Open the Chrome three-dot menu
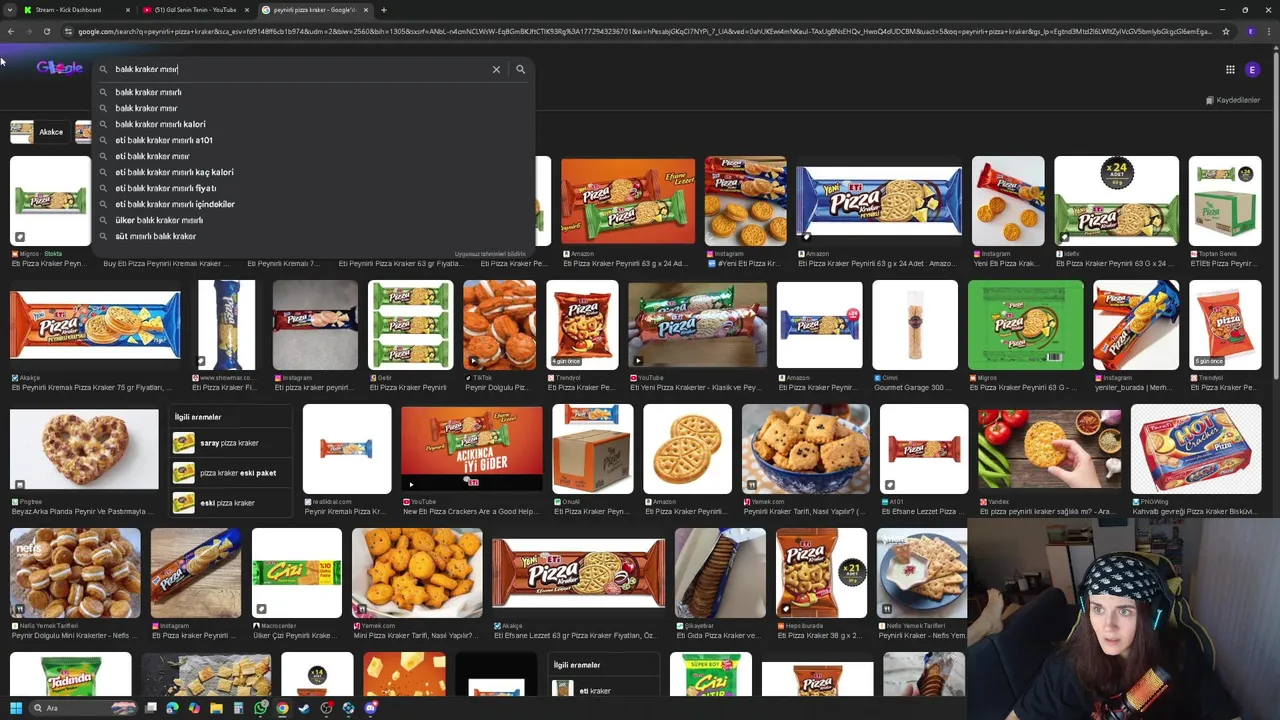1280x720 pixels. point(1270,31)
